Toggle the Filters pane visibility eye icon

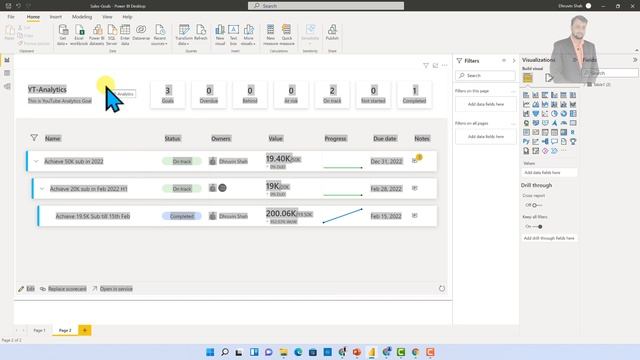point(504,60)
